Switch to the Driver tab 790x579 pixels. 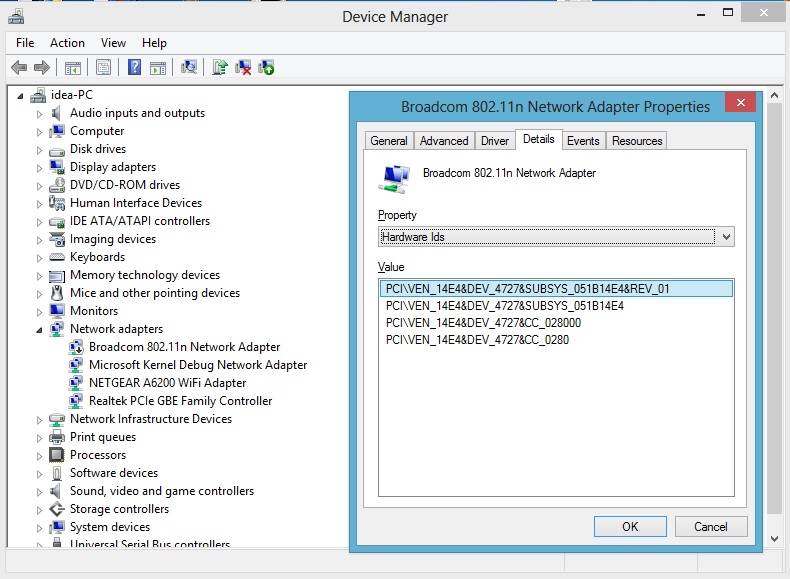(x=495, y=141)
